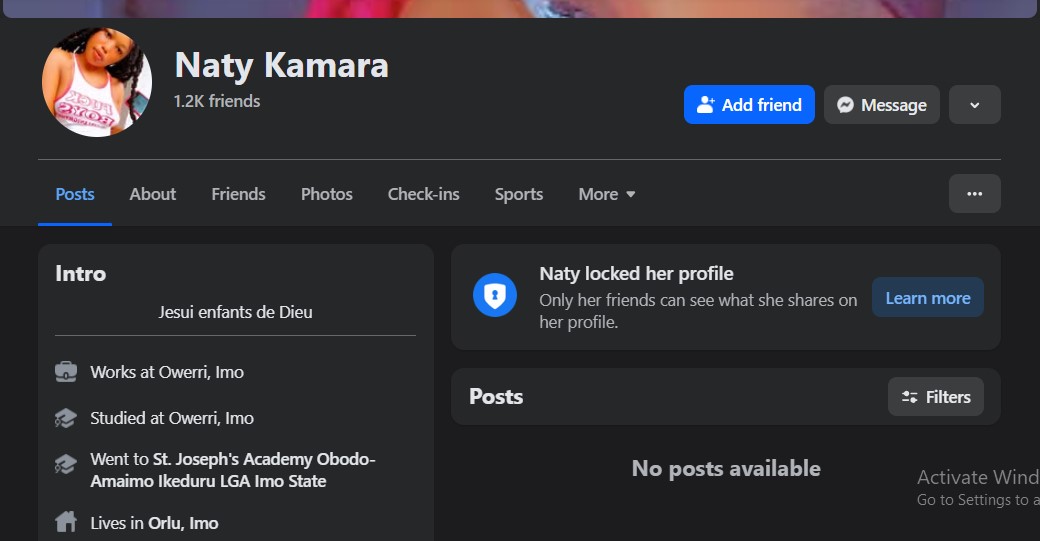Open the Sports tab
Viewport: 1040px width, 541px height.
tap(518, 194)
